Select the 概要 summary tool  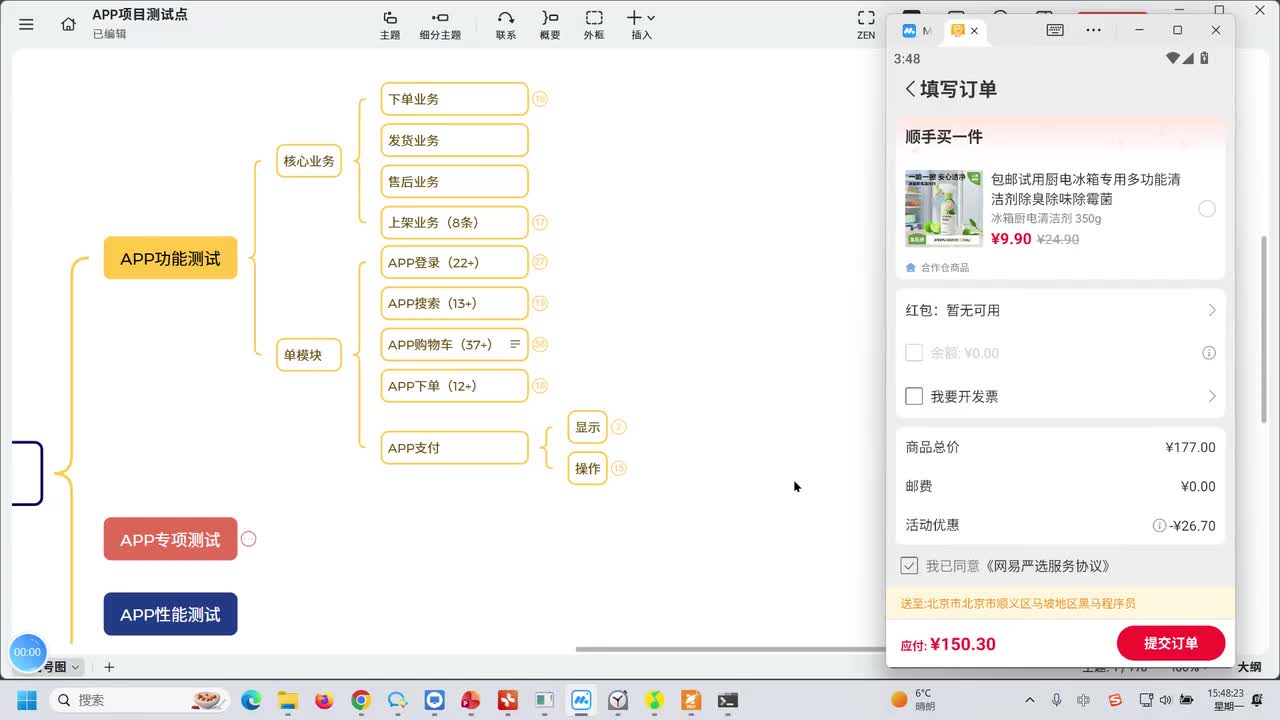(x=550, y=25)
